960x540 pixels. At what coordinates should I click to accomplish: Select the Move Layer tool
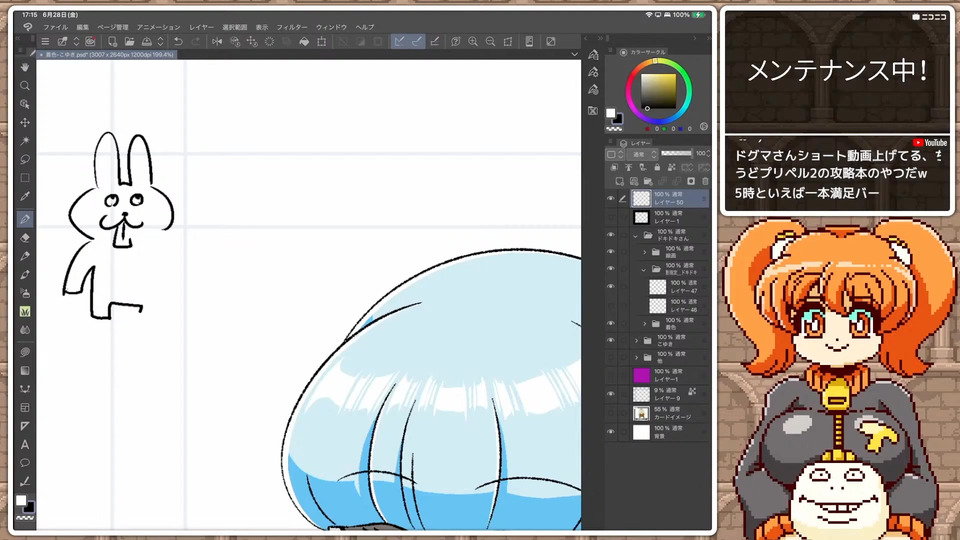[x=25, y=122]
